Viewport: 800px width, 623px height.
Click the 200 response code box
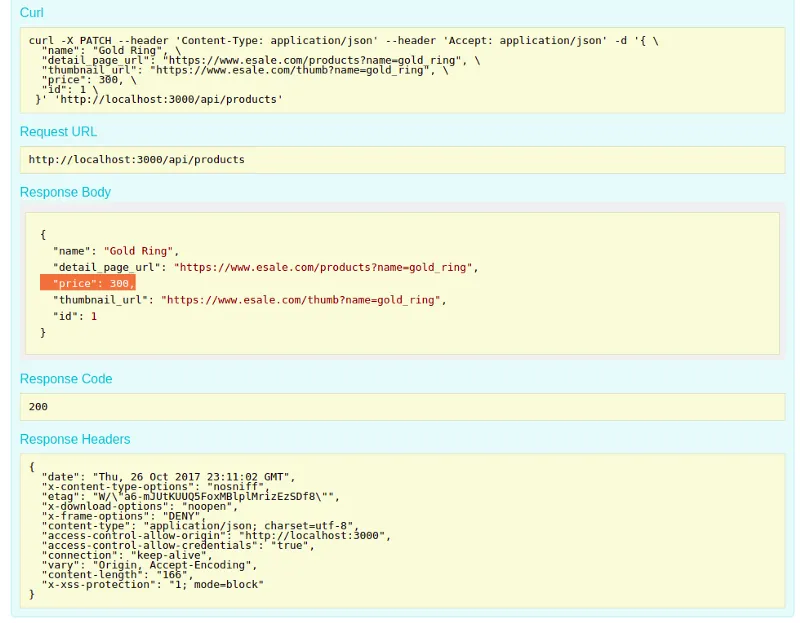click(x=402, y=407)
